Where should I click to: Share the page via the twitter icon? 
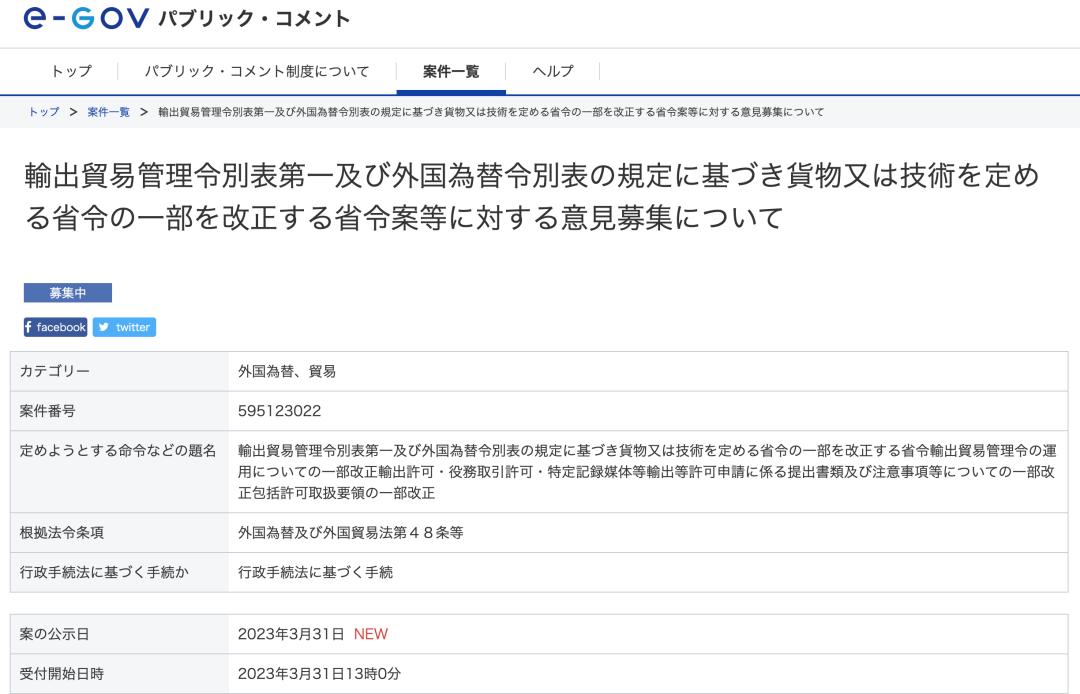point(124,327)
